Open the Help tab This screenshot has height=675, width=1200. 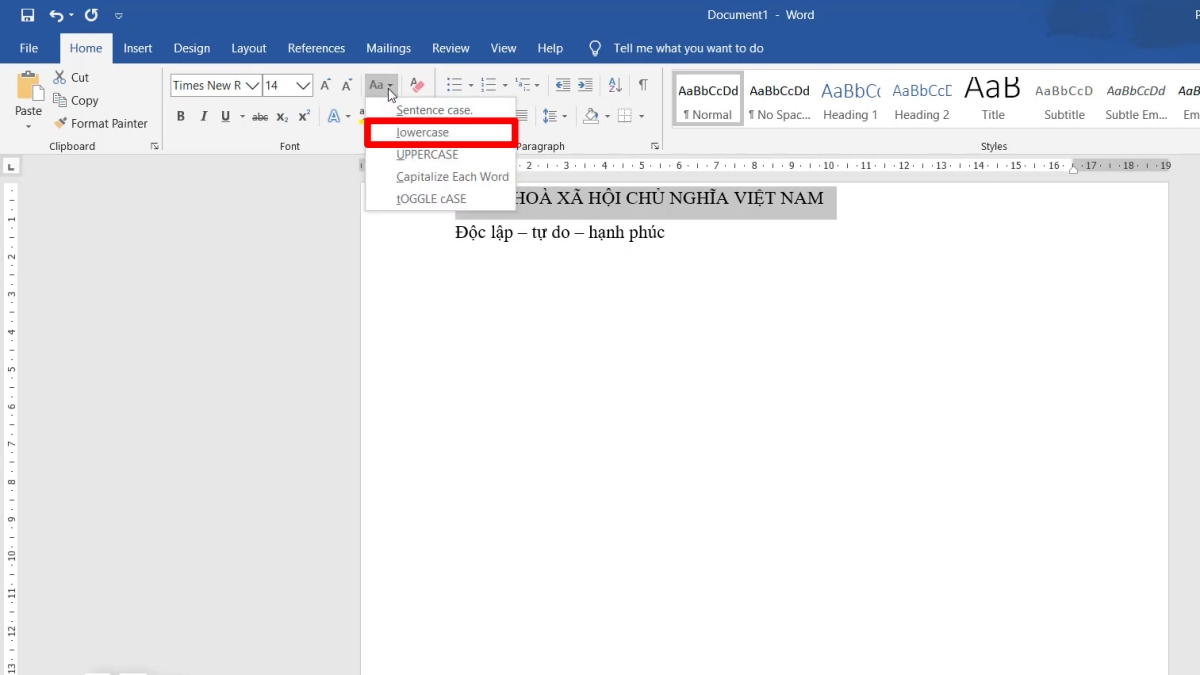click(x=550, y=48)
